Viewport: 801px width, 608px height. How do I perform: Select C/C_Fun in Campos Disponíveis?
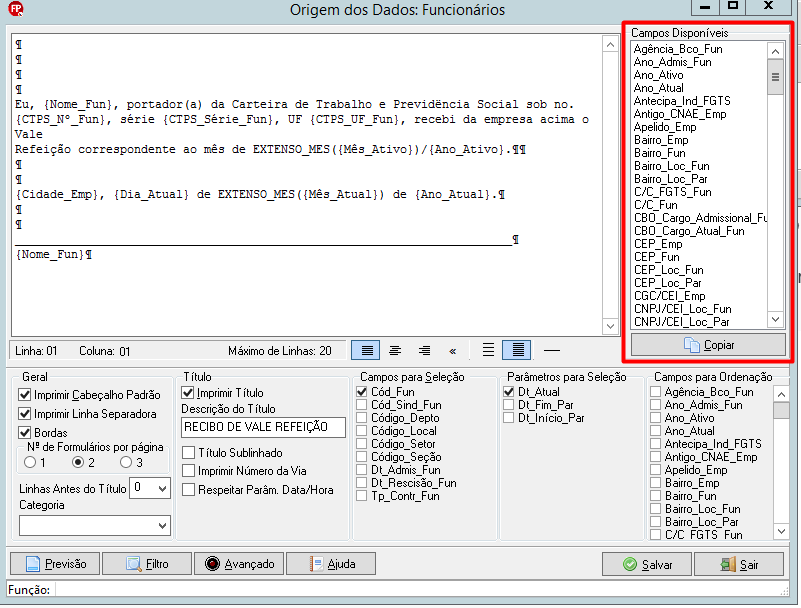click(655, 205)
